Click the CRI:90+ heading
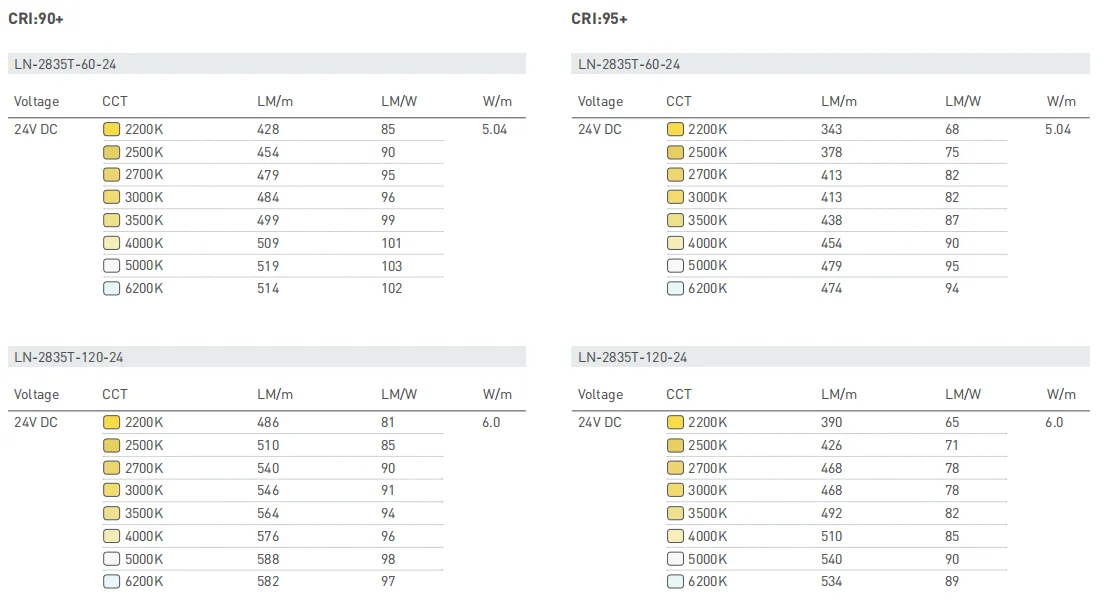This screenshot has width=1110, height=611. click(36, 19)
